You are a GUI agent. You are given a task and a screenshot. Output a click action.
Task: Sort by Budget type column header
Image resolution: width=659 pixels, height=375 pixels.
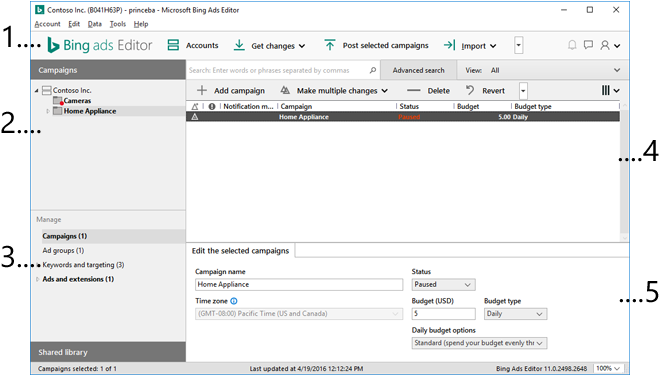click(532, 106)
